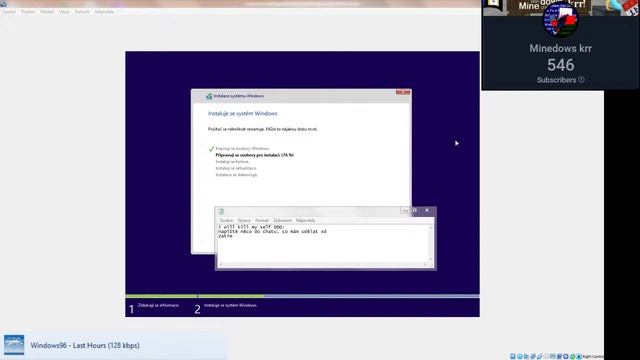Click the last install step 'dokončuje'
Image resolution: width=640 pixels, height=360 pixels.
[x=236, y=175]
